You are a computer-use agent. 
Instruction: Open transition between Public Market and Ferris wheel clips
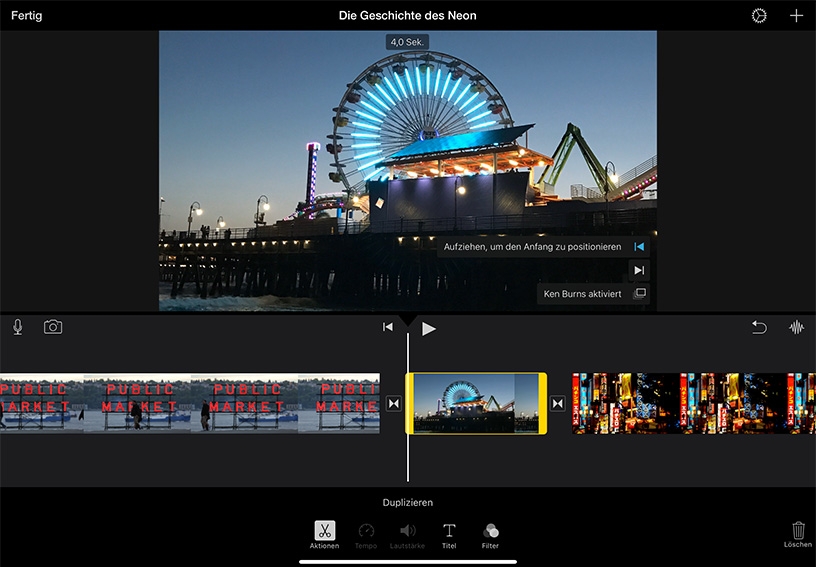click(x=394, y=404)
